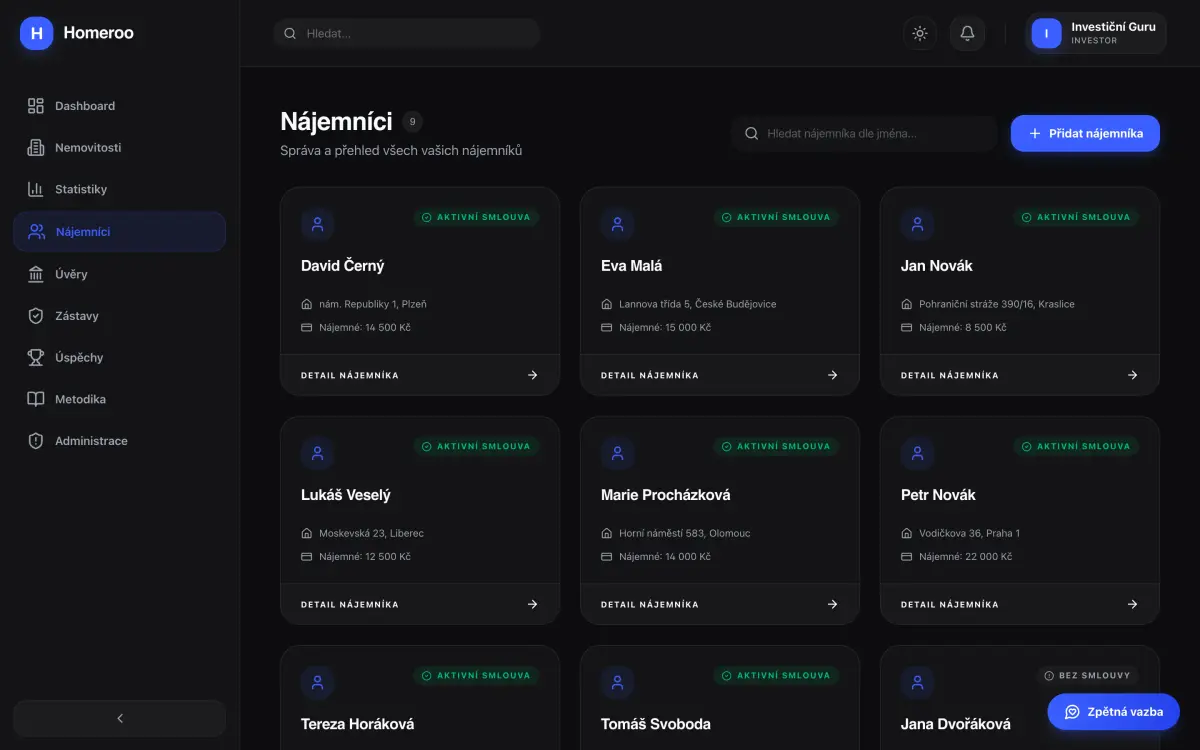Click the arrow icon on Eva Malá's card
This screenshot has width=1200, height=750.
(832, 376)
